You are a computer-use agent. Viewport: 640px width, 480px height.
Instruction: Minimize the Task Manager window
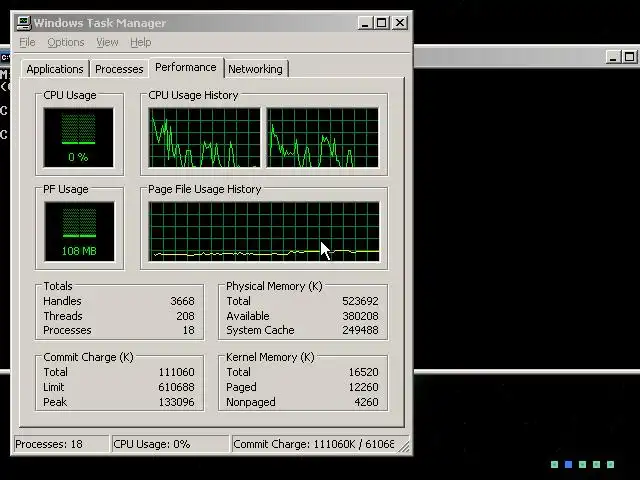tap(365, 23)
